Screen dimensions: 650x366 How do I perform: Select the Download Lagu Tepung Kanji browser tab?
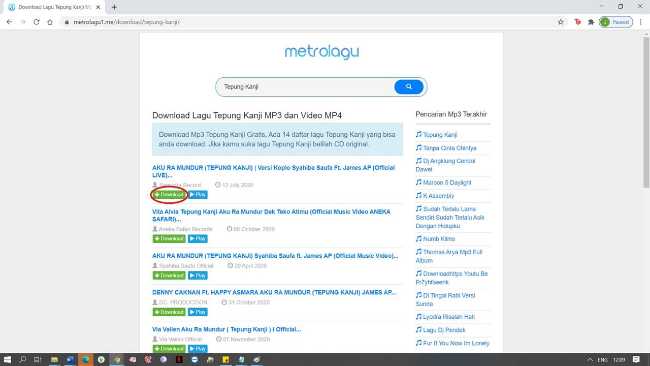pyautogui.click(x=54, y=7)
